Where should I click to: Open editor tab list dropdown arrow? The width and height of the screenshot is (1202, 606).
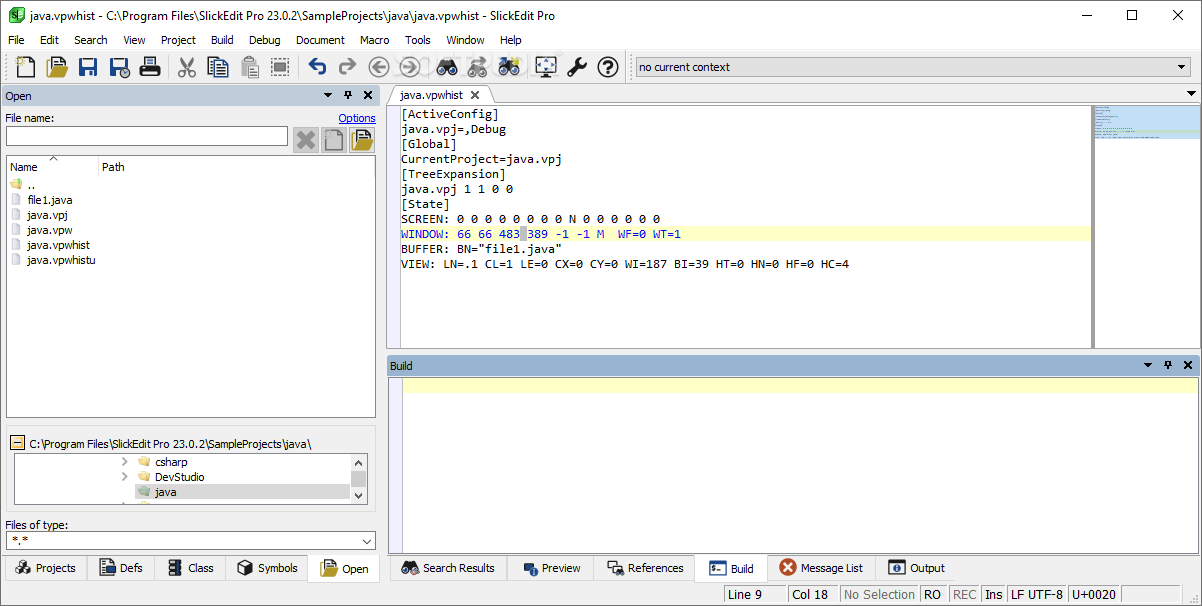point(1191,94)
